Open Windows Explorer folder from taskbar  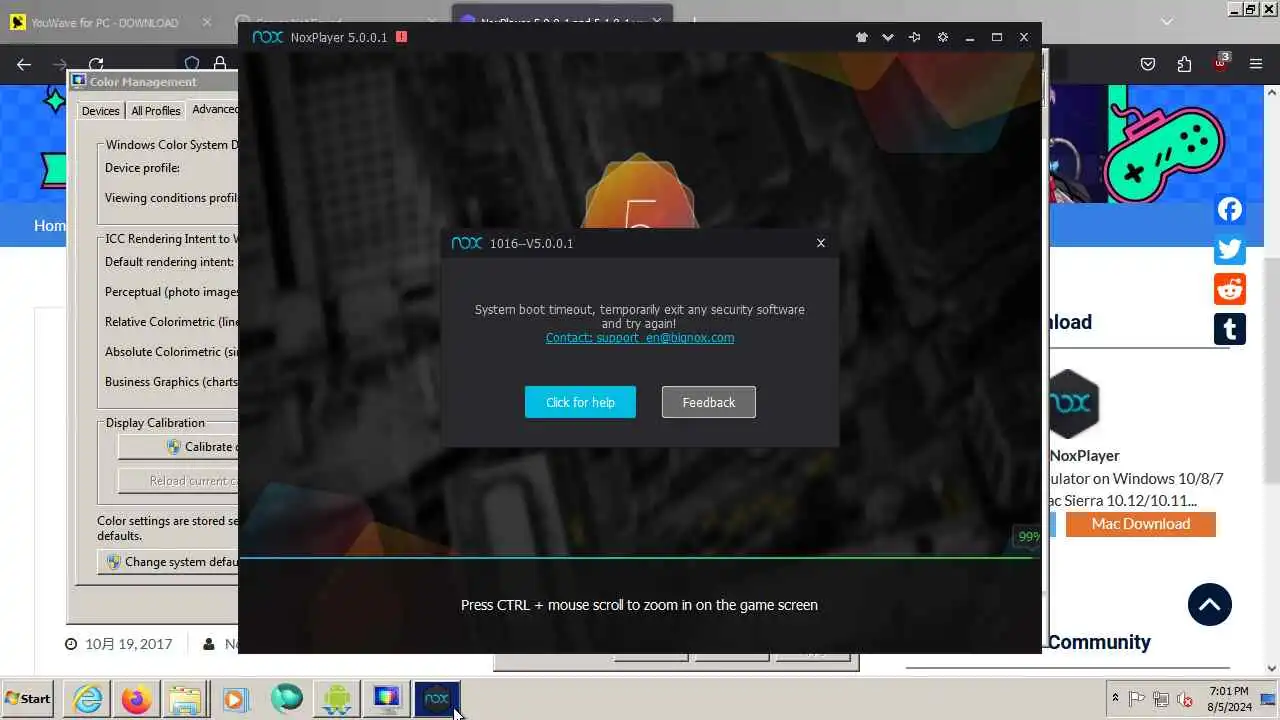[185, 699]
